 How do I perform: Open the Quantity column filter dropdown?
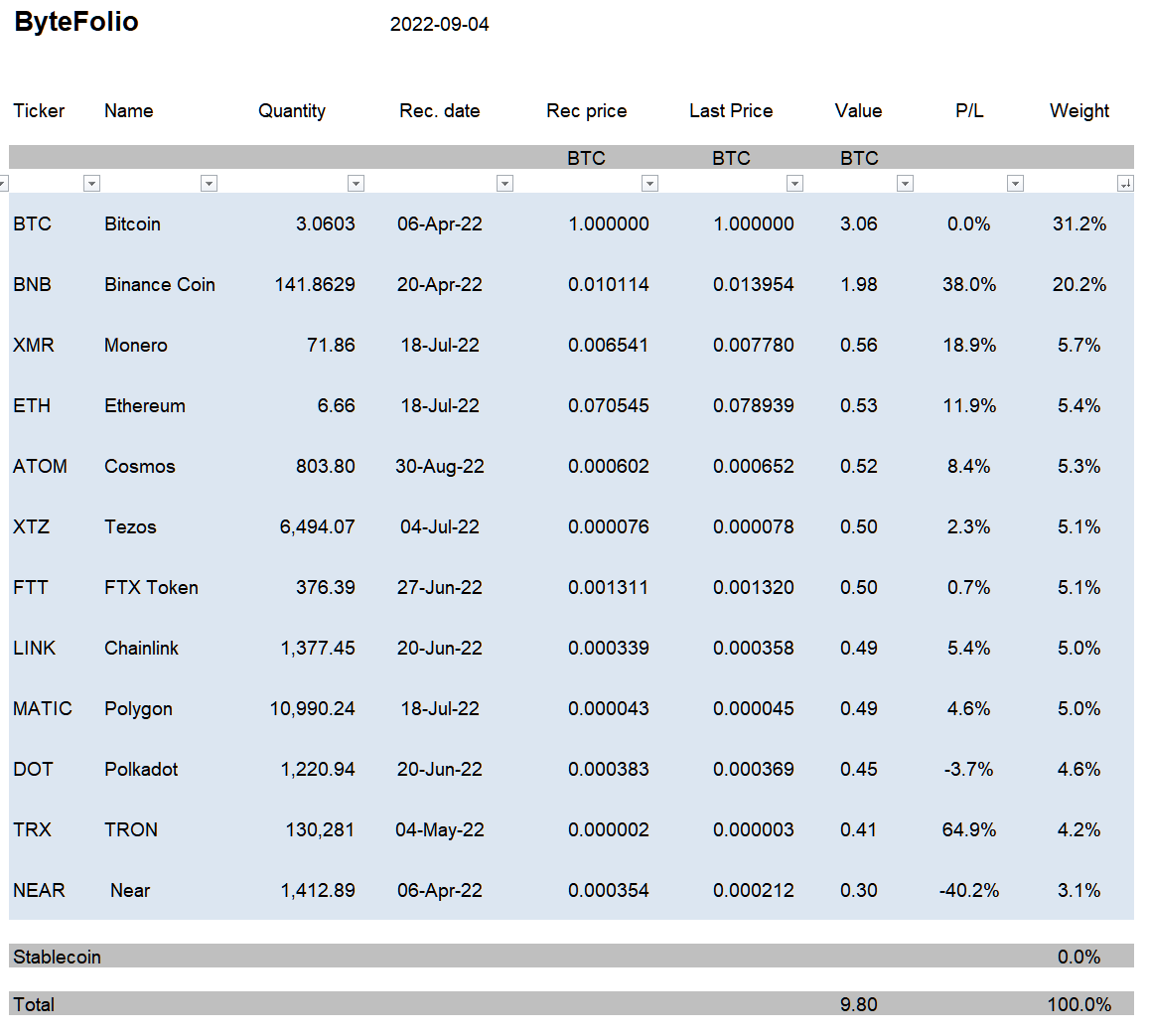pos(357,183)
